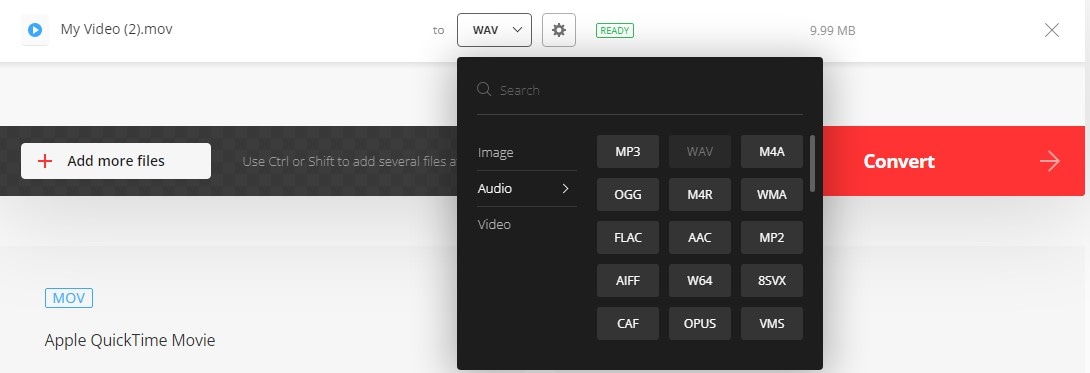1090x373 pixels.
Task: Pick the M4A format option
Action: tap(772, 151)
